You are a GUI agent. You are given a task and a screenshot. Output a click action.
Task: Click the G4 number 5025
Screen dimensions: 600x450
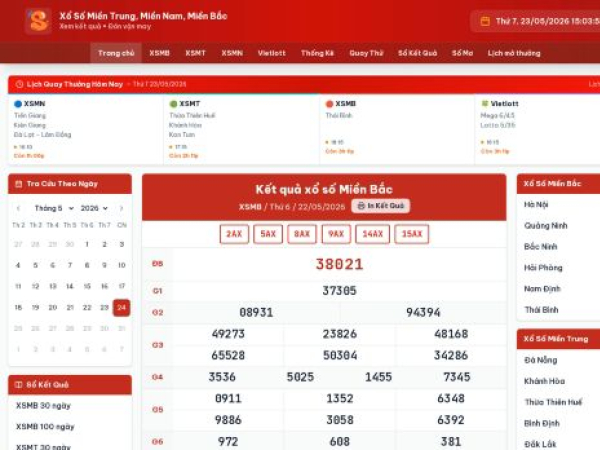300,377
